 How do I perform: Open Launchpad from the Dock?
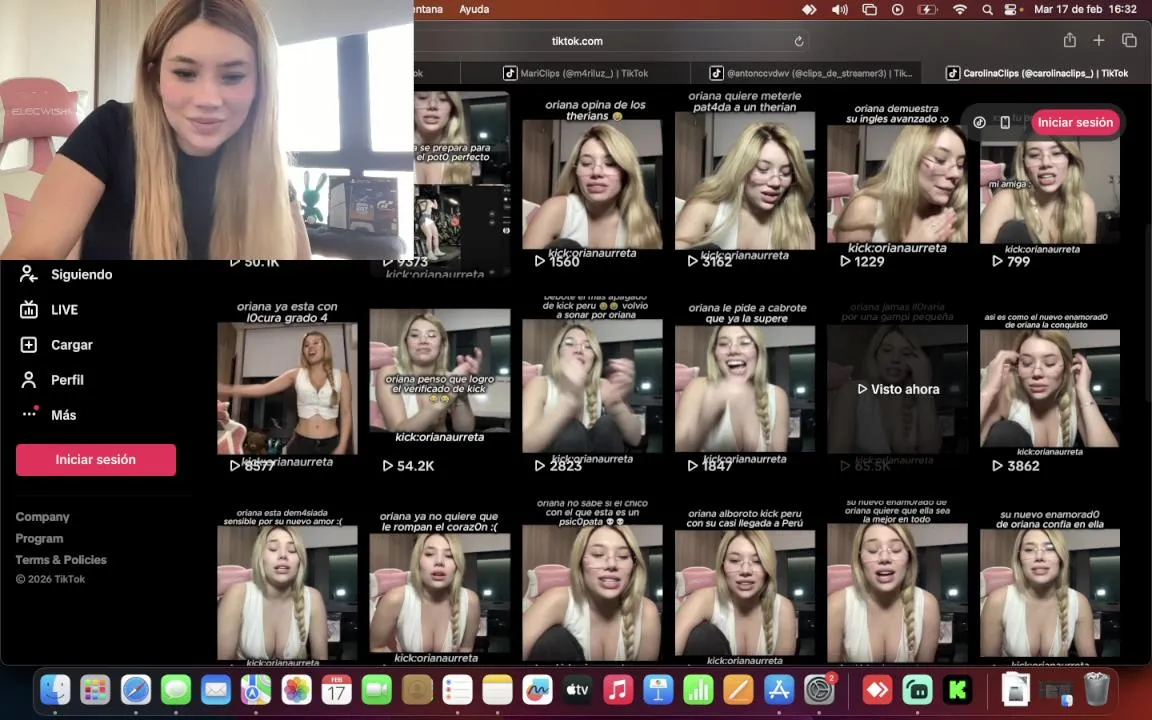coord(96,691)
